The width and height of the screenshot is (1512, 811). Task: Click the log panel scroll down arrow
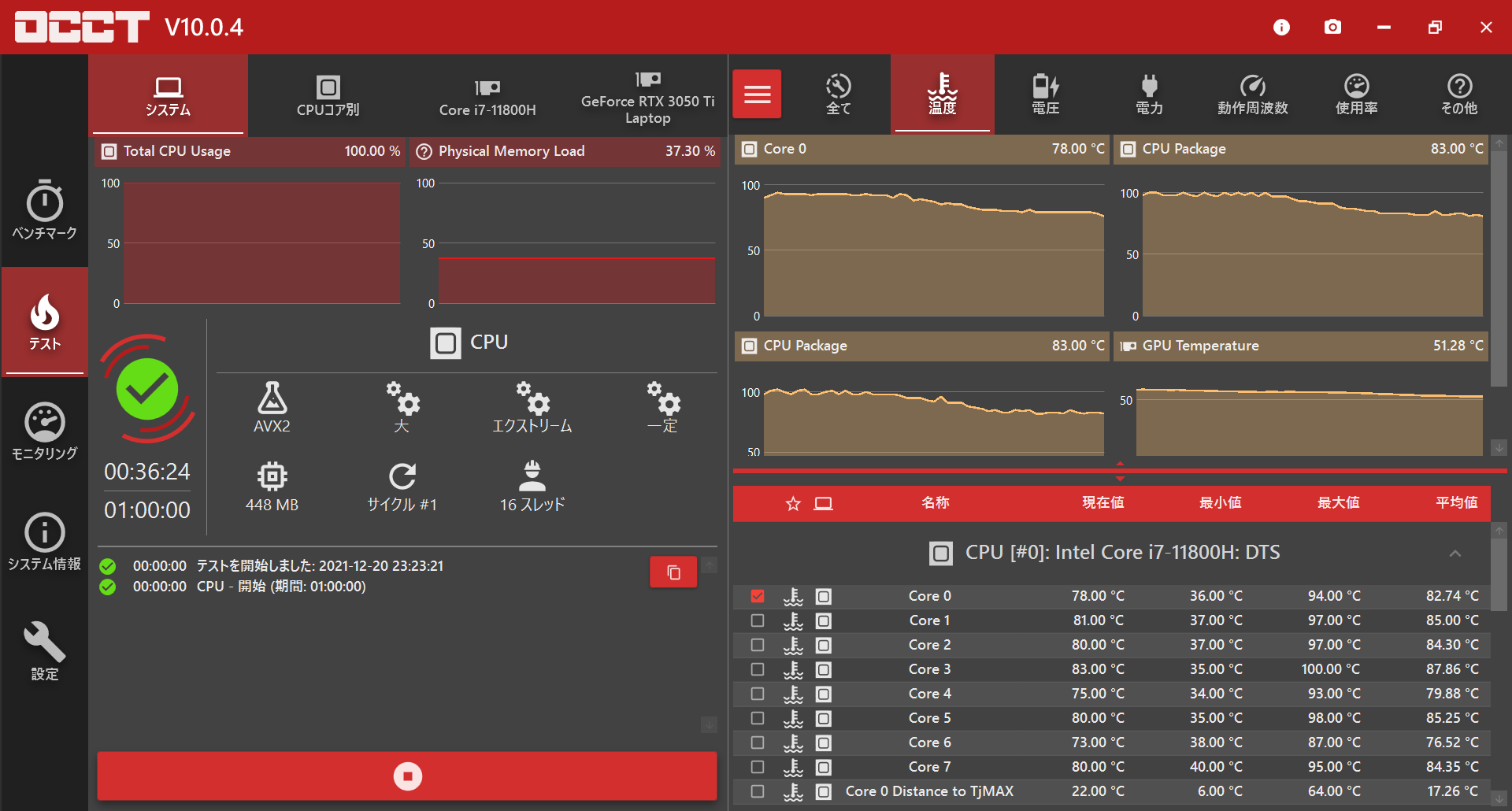click(709, 724)
